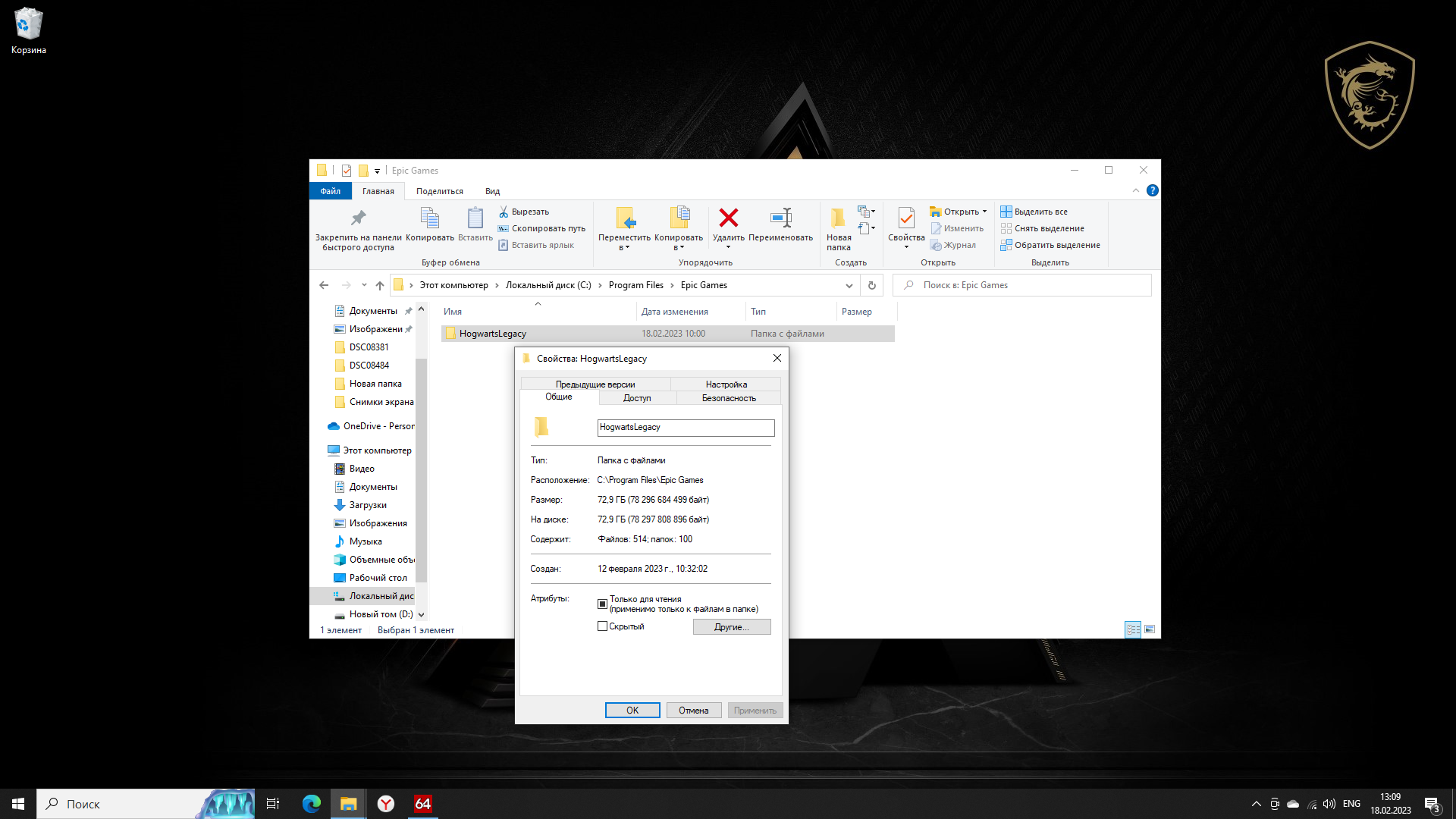Click OK in properties dialog

tap(632, 711)
